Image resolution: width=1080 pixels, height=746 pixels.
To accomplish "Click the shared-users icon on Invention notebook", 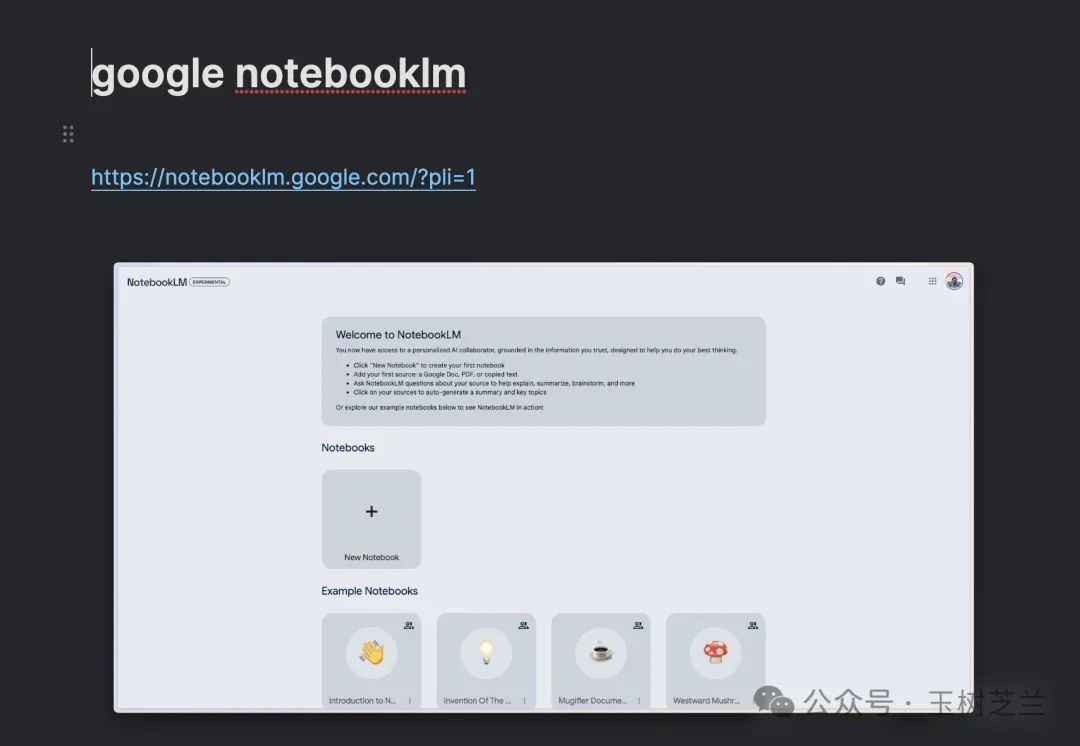I will 523,625.
